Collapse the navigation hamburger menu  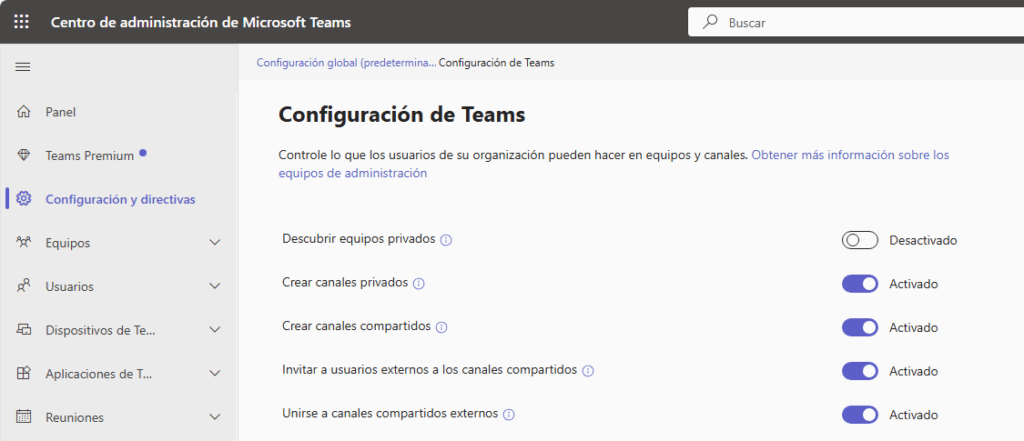22,67
